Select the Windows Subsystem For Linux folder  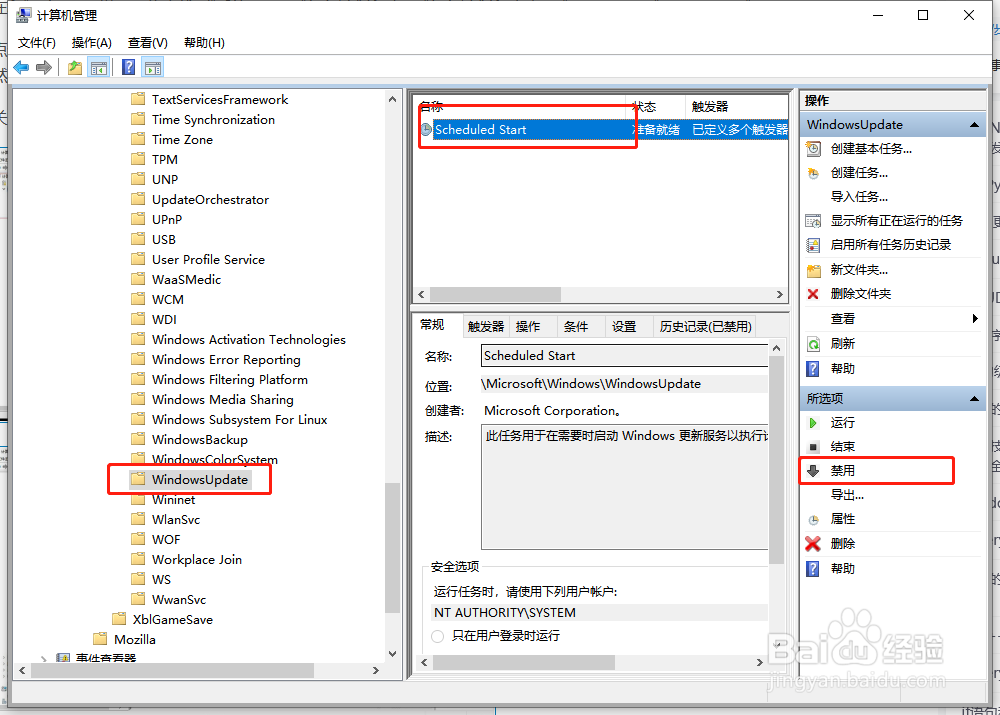coord(239,420)
